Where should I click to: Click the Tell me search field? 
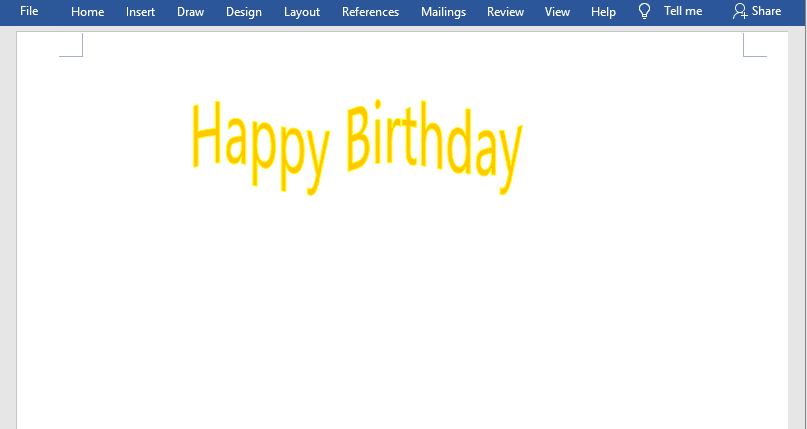(683, 11)
